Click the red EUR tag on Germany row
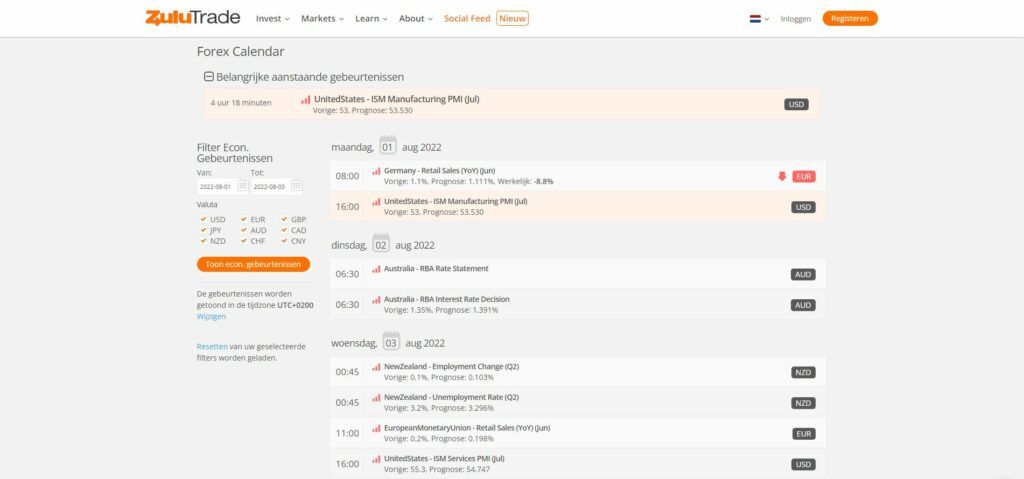 pyautogui.click(x=803, y=176)
